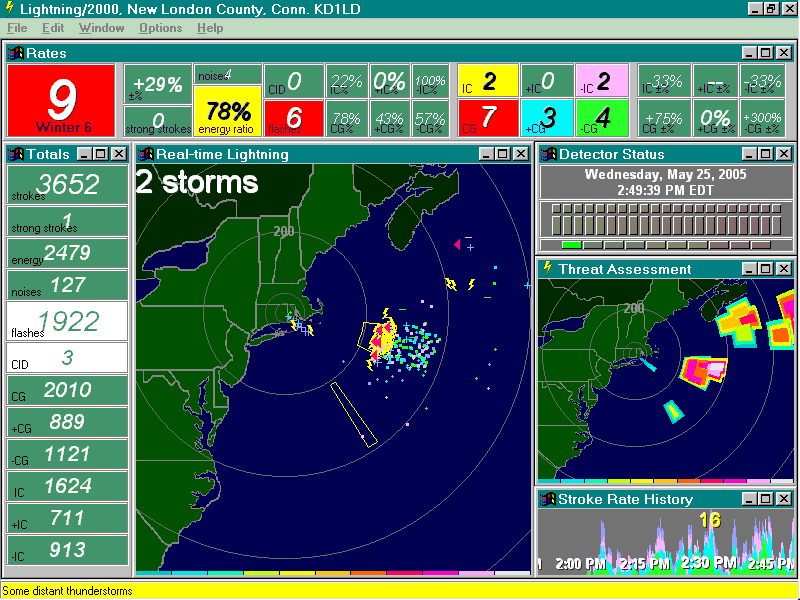
Task: Click the status bar message 'Some distant thunderstorms'
Action: [67, 591]
